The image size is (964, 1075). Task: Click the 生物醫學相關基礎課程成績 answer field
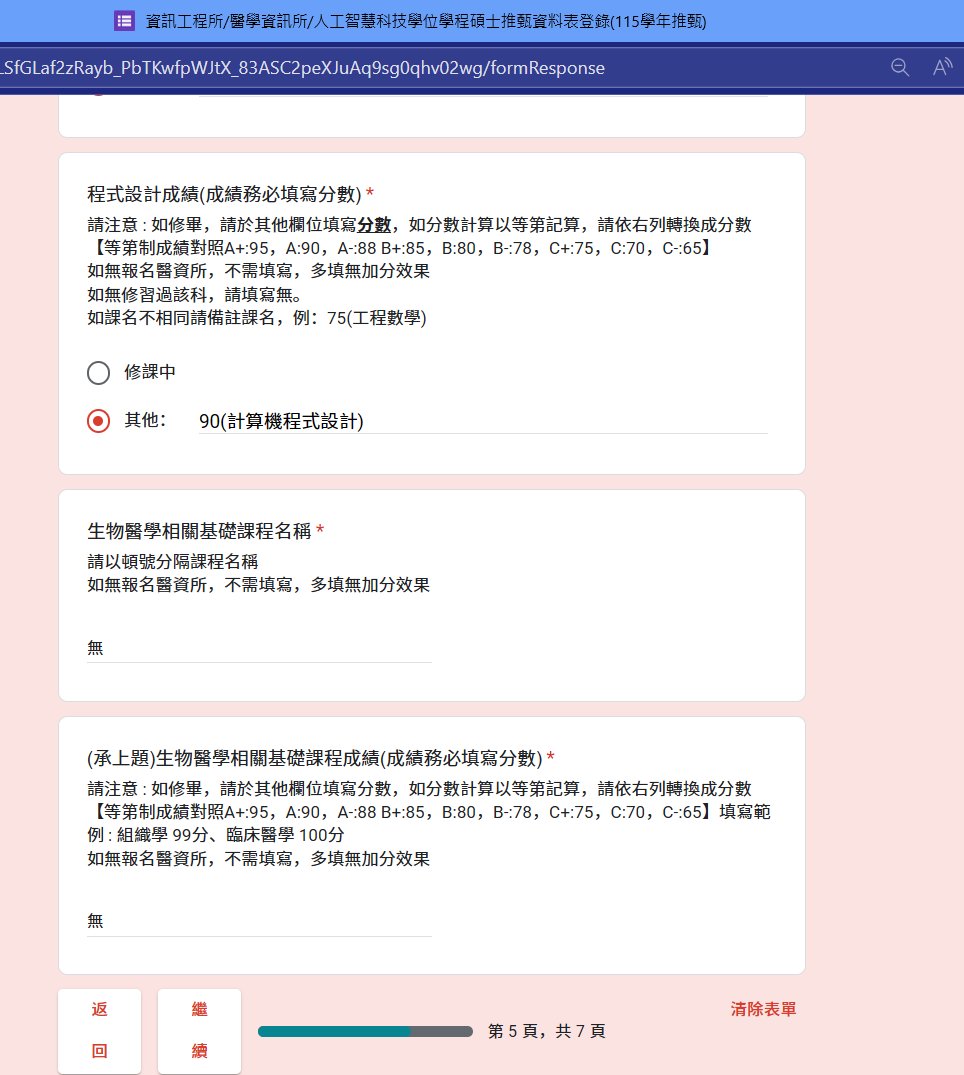click(x=259, y=921)
